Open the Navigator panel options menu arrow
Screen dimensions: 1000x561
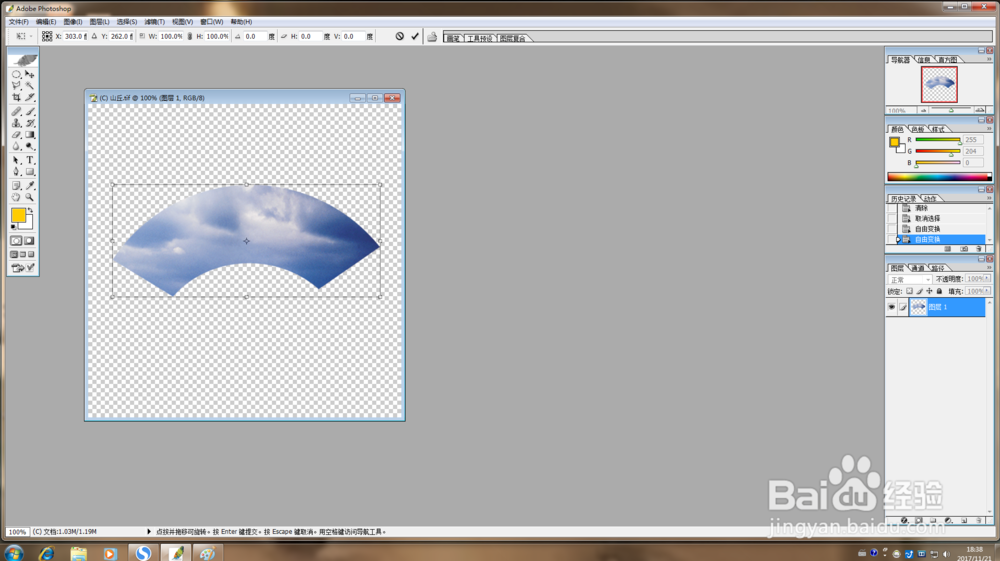pyautogui.click(x=989, y=59)
